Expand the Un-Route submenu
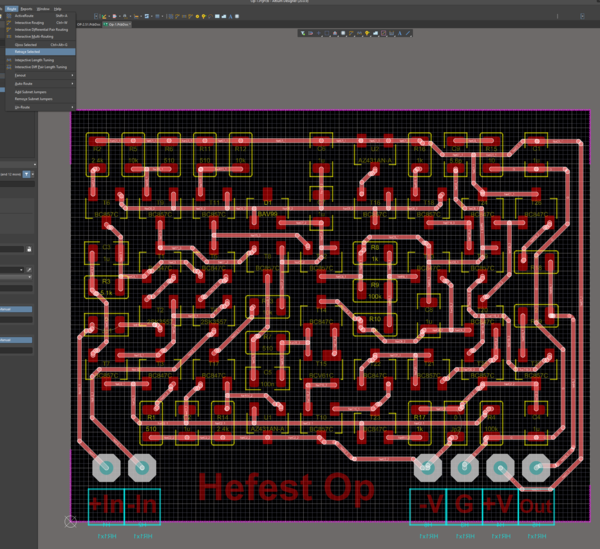This screenshot has height=549, width=600. click(x=41, y=108)
